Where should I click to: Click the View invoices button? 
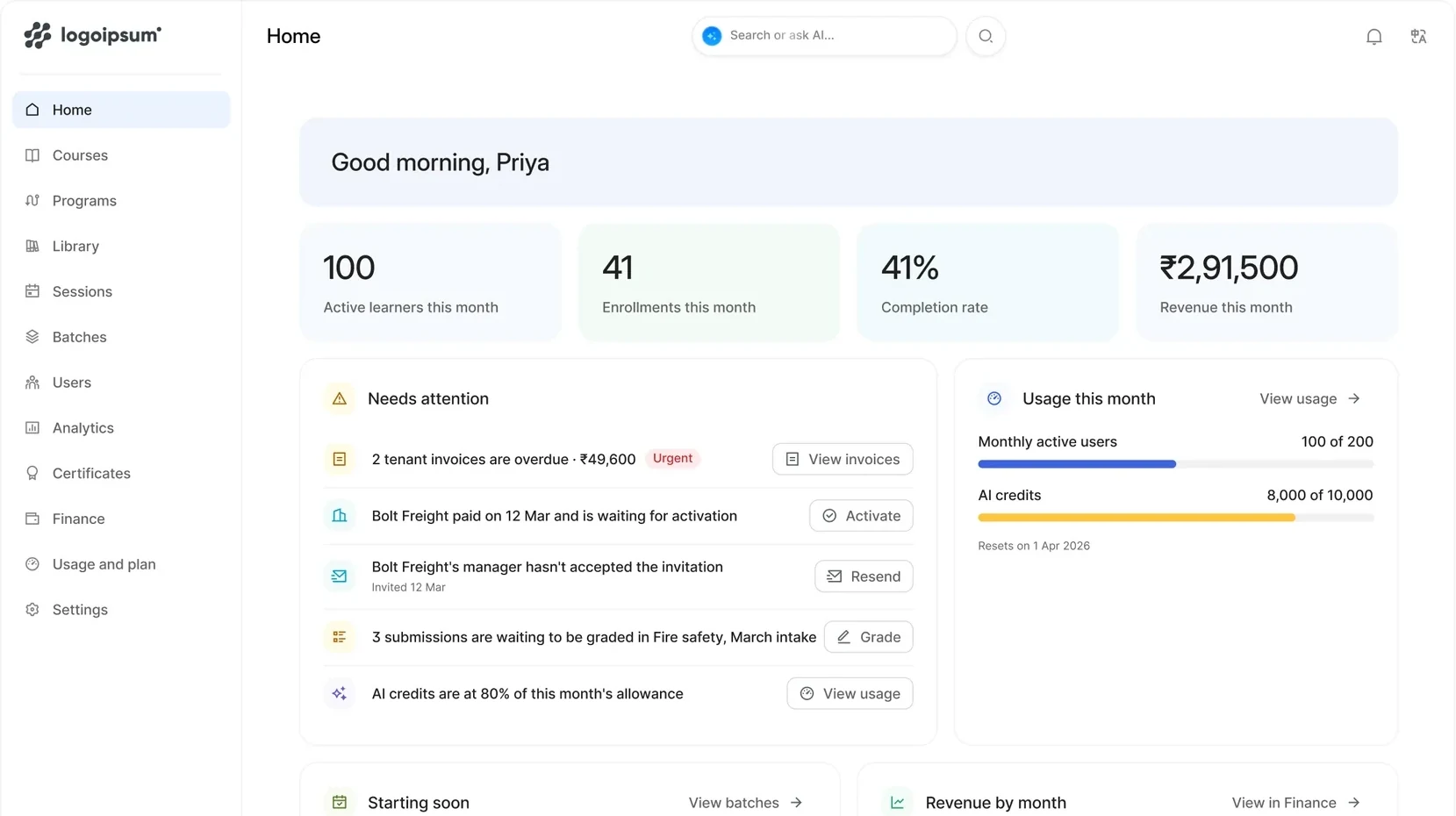coord(843,459)
